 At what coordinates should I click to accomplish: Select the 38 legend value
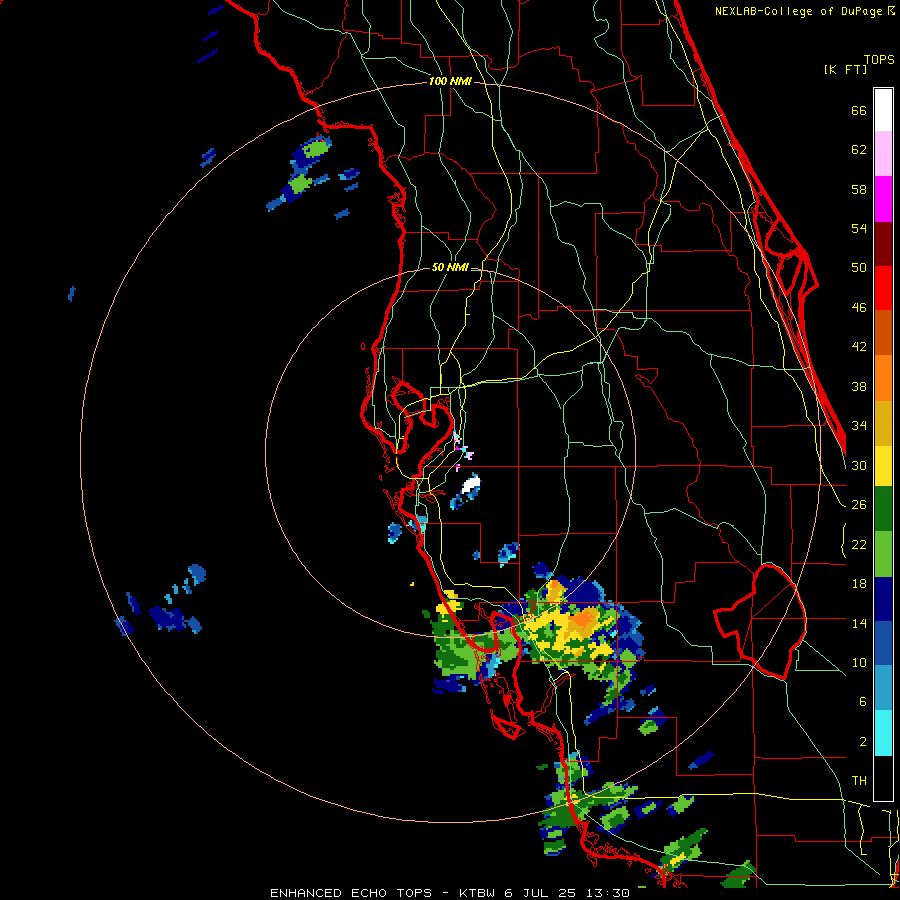859,386
